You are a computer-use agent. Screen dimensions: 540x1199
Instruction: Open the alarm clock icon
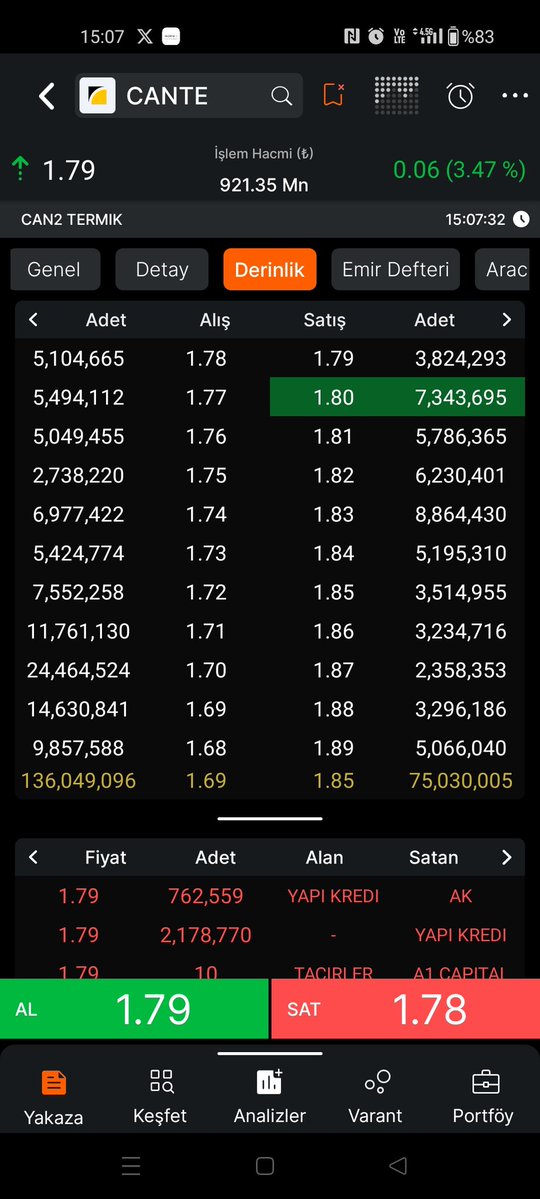(x=460, y=95)
